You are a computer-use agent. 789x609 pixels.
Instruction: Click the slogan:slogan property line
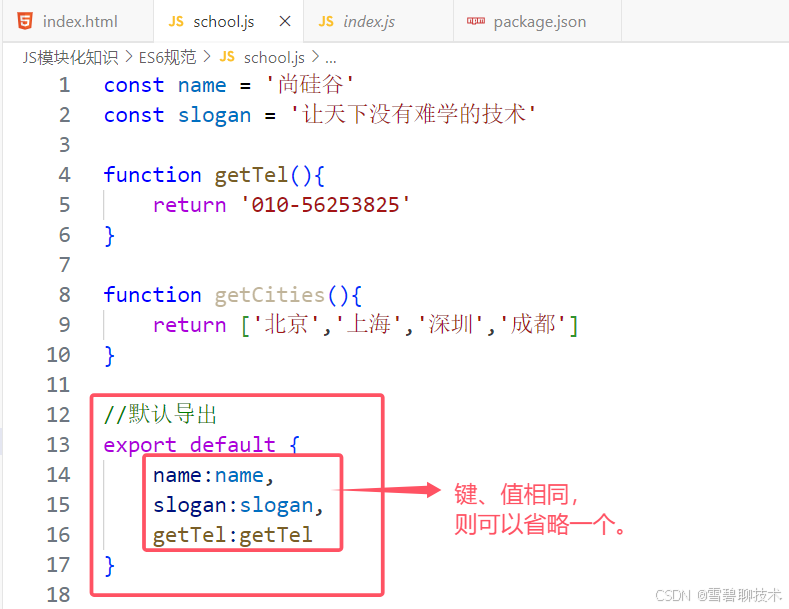point(238,505)
